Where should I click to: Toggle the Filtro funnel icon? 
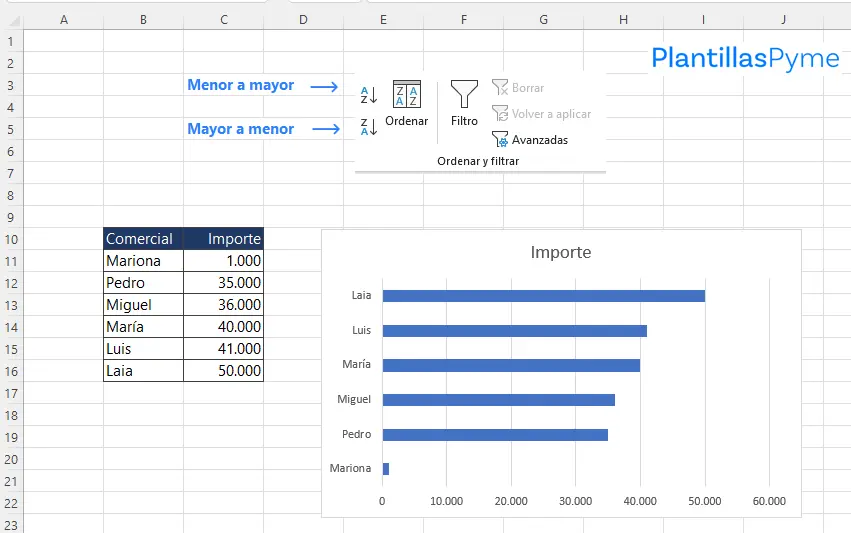click(x=464, y=104)
